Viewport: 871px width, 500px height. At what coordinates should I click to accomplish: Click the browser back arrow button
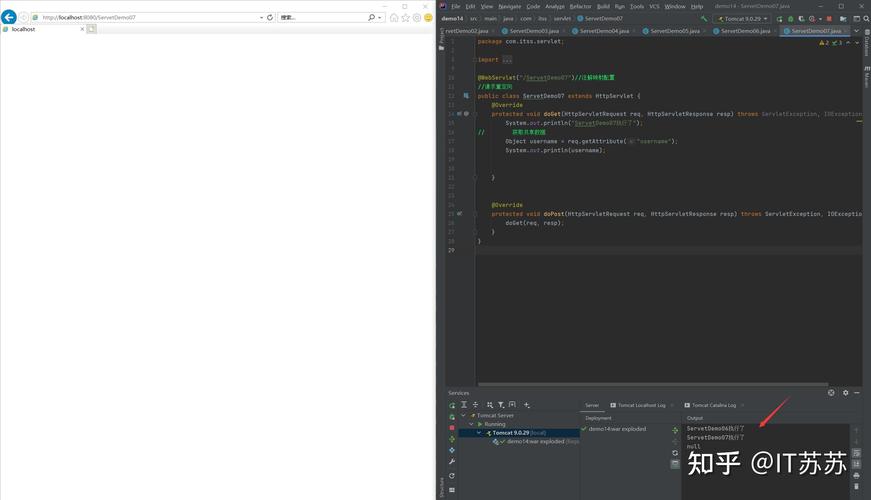9,17
